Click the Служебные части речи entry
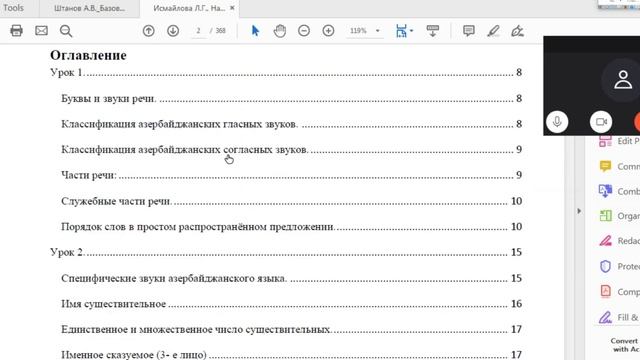Viewport: 640px width, 360px height. pos(291,201)
